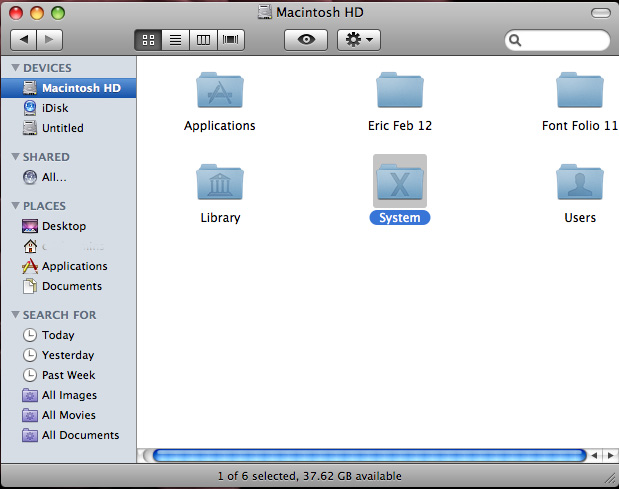Go back with the left arrow button
Image resolution: width=619 pixels, height=489 pixels.
click(23, 40)
